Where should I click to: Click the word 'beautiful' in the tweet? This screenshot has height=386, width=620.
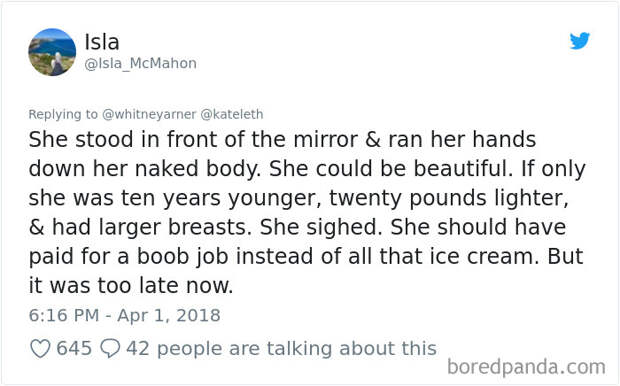[460, 169]
